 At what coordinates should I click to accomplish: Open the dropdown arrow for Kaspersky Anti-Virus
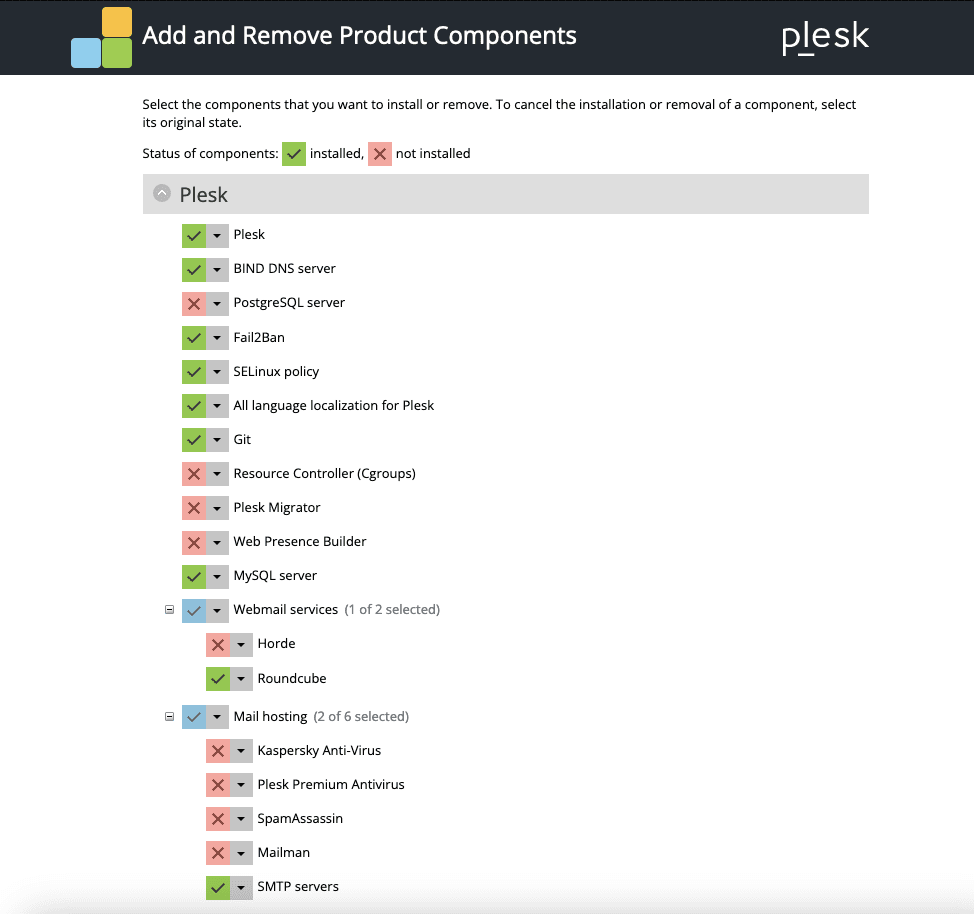point(242,751)
